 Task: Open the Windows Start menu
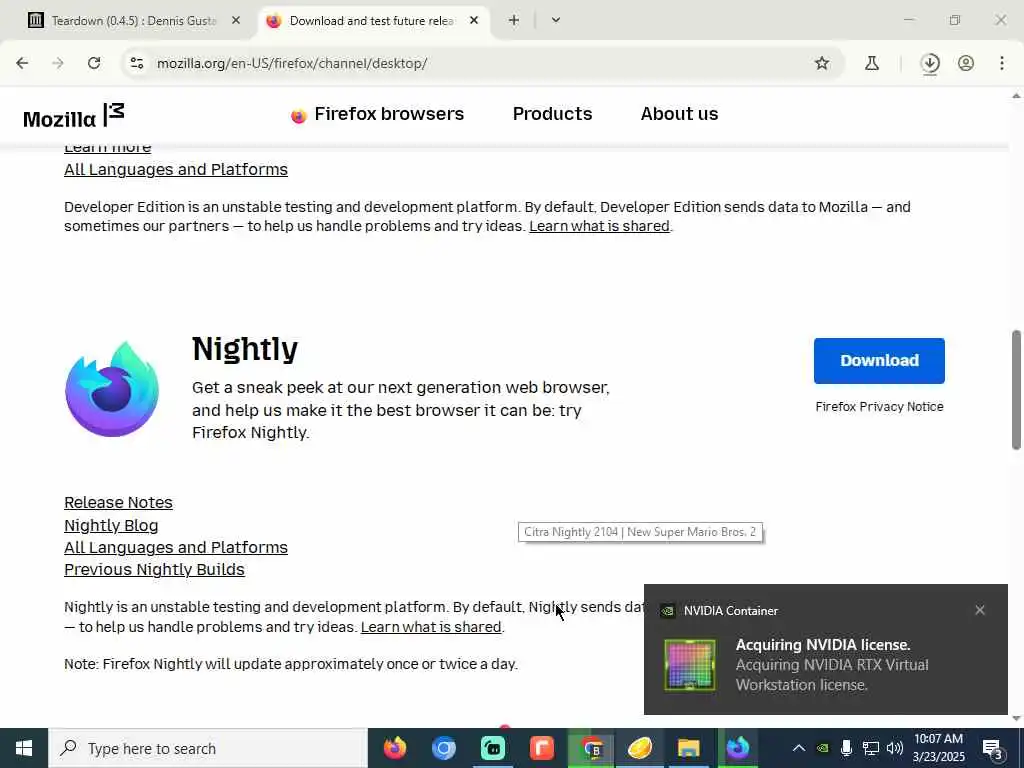pyautogui.click(x=24, y=748)
